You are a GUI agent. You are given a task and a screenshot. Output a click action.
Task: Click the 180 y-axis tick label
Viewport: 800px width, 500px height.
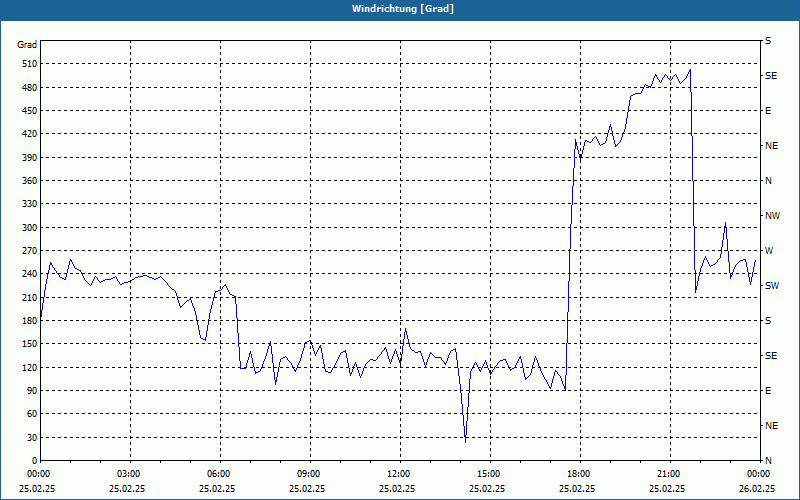(x=31, y=321)
